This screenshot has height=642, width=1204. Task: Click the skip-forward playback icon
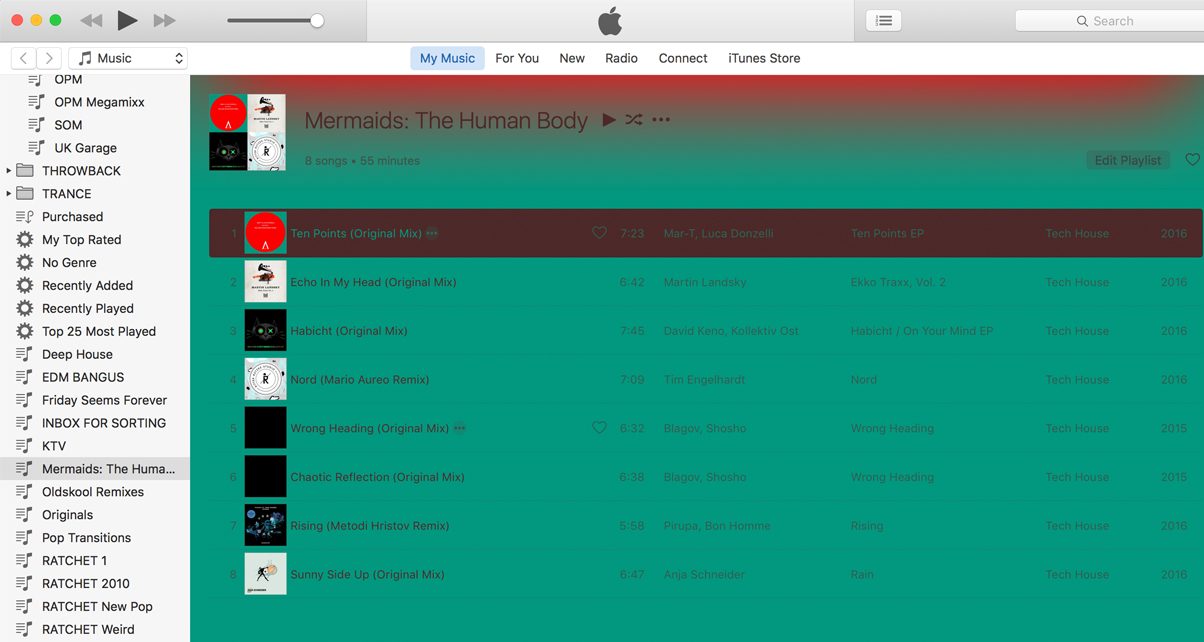pos(166,19)
